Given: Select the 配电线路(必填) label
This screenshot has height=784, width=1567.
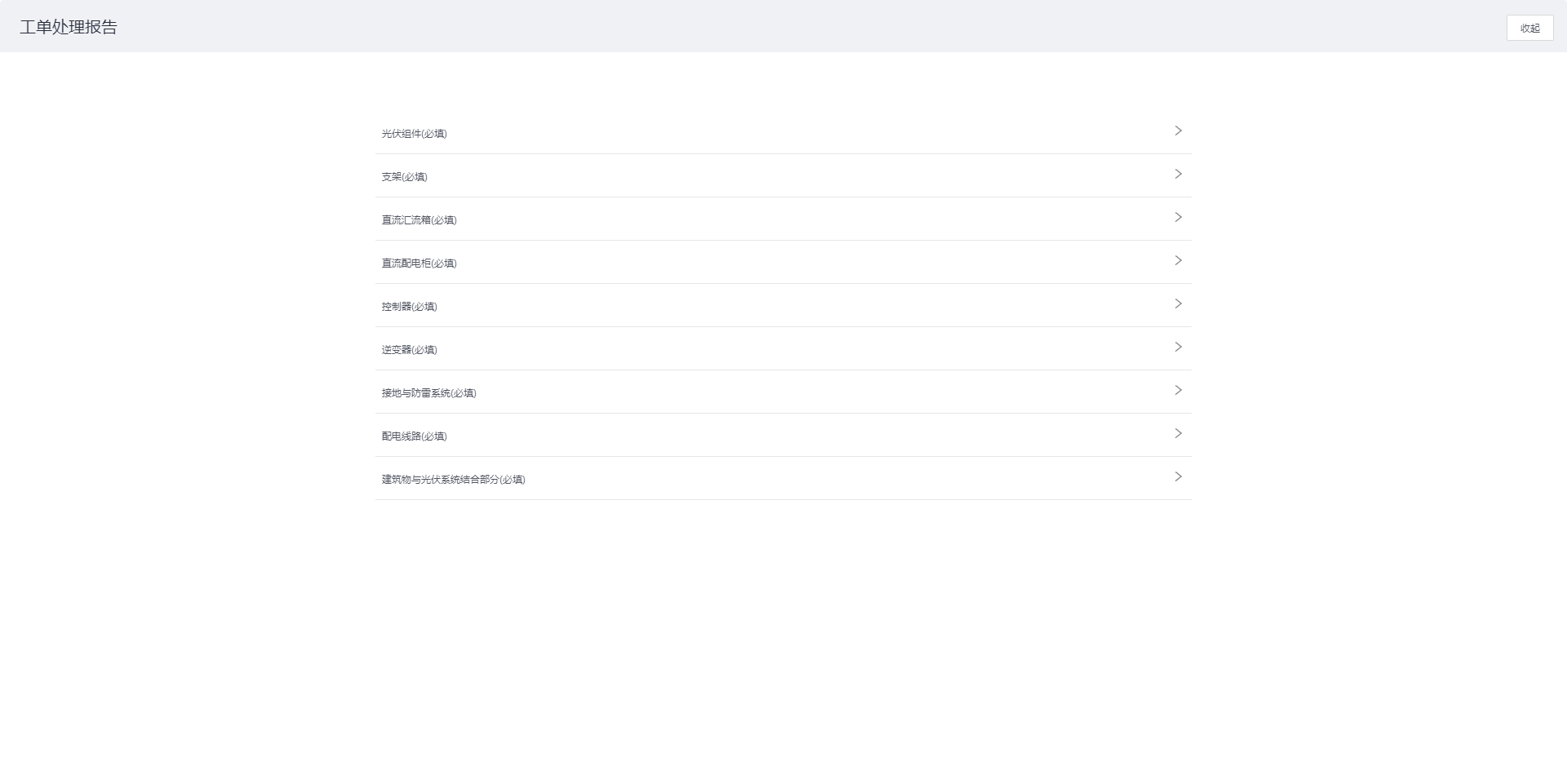Looking at the screenshot, I should coord(414,436).
